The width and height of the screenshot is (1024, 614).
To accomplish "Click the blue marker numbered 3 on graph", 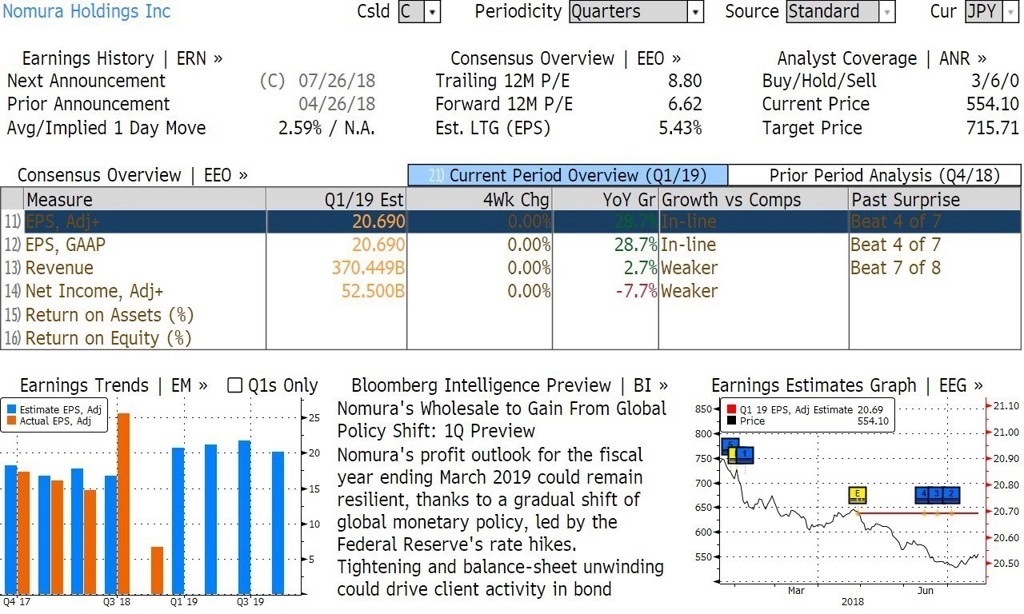I will 937,494.
